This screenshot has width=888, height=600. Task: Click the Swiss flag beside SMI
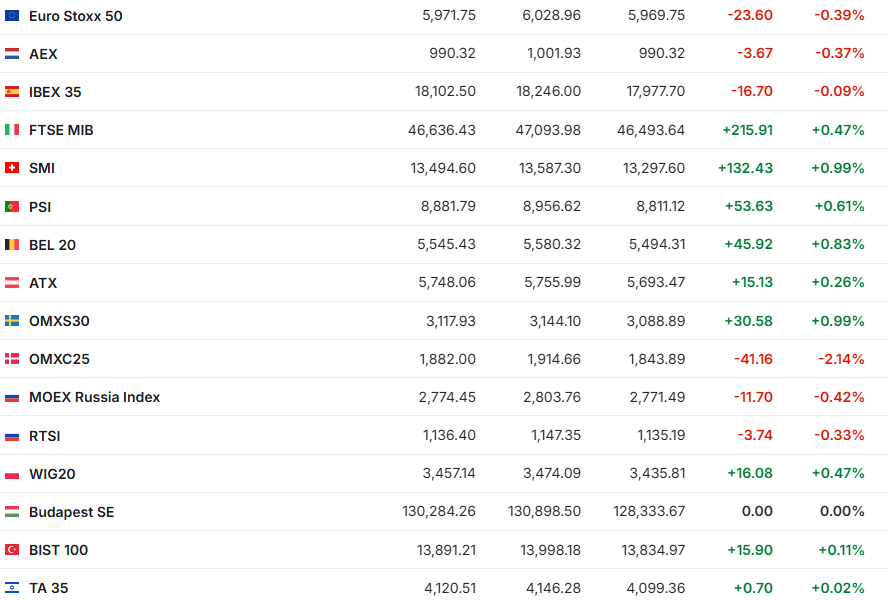[x=12, y=168]
